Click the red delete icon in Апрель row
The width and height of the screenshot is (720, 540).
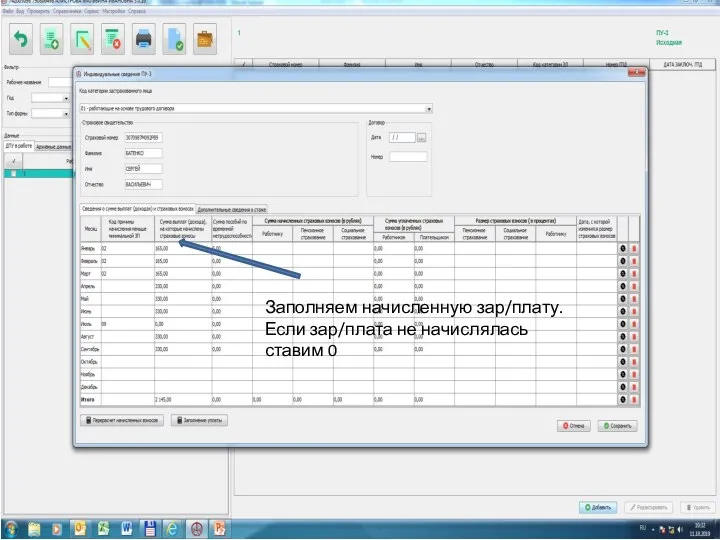point(634,286)
